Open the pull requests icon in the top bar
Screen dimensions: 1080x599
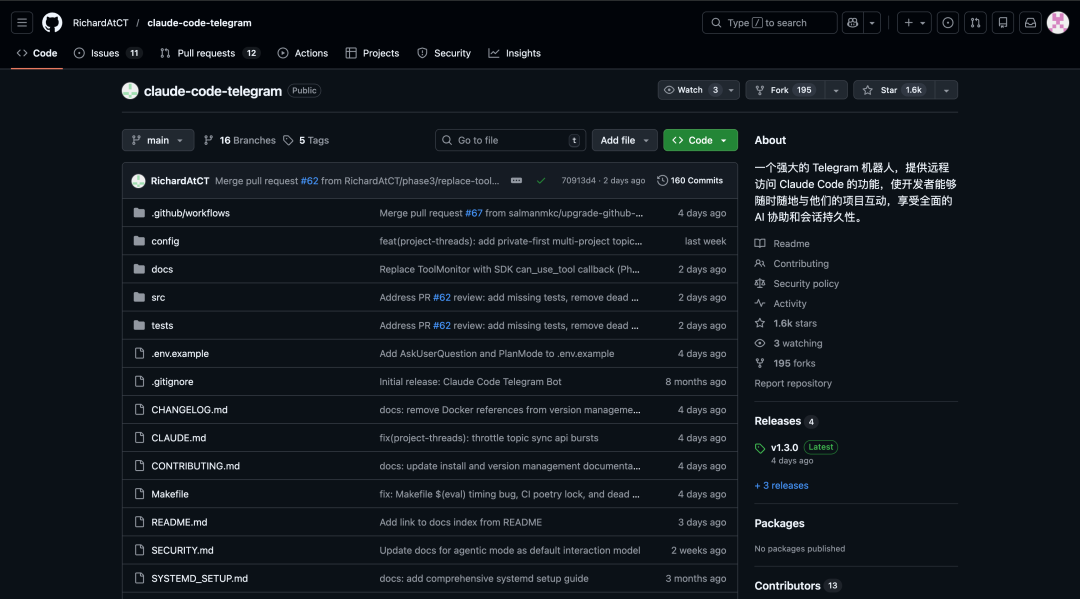[x=975, y=23]
